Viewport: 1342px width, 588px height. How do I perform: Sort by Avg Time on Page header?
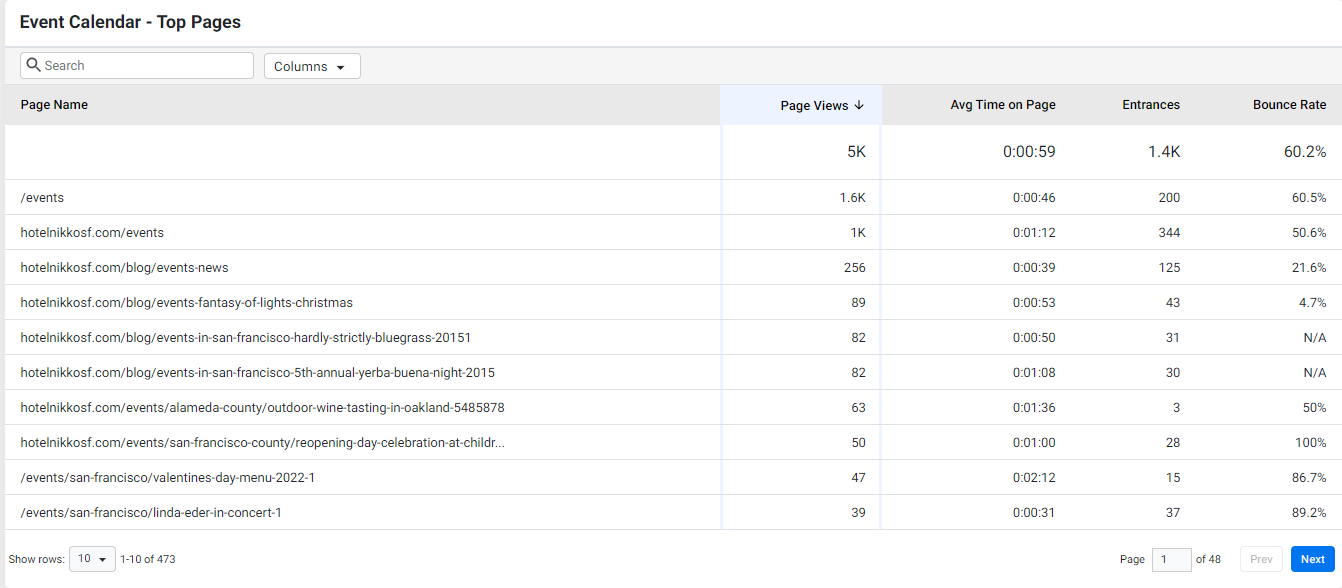pos(1003,104)
